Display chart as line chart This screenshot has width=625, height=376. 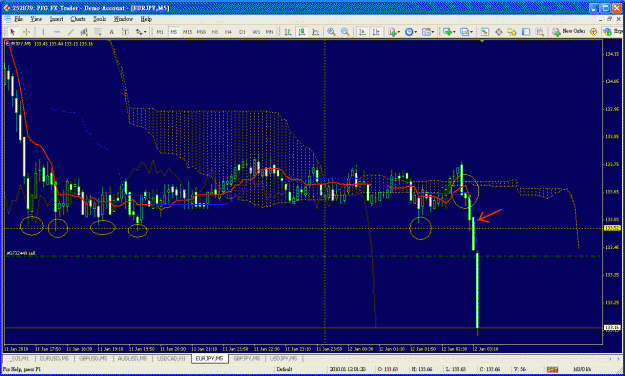coord(315,32)
